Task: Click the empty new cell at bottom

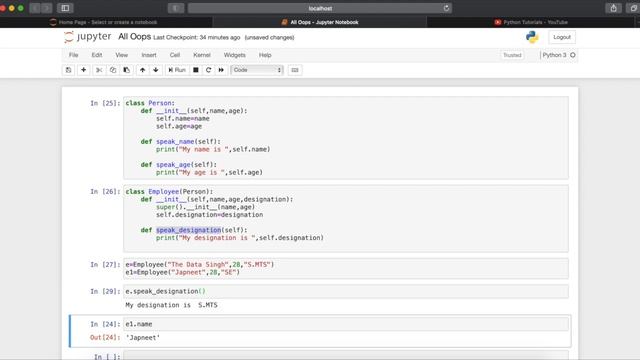Action: [x=346, y=356]
